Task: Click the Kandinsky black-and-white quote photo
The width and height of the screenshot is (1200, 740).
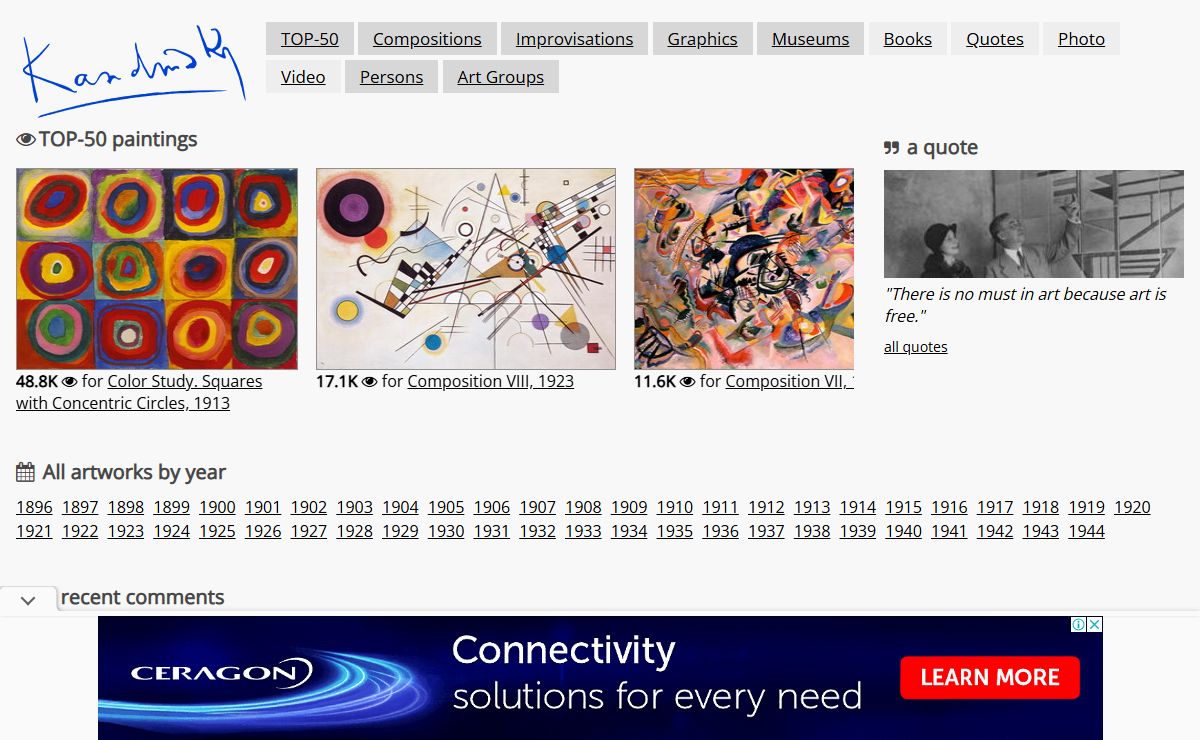Action: (x=1034, y=224)
